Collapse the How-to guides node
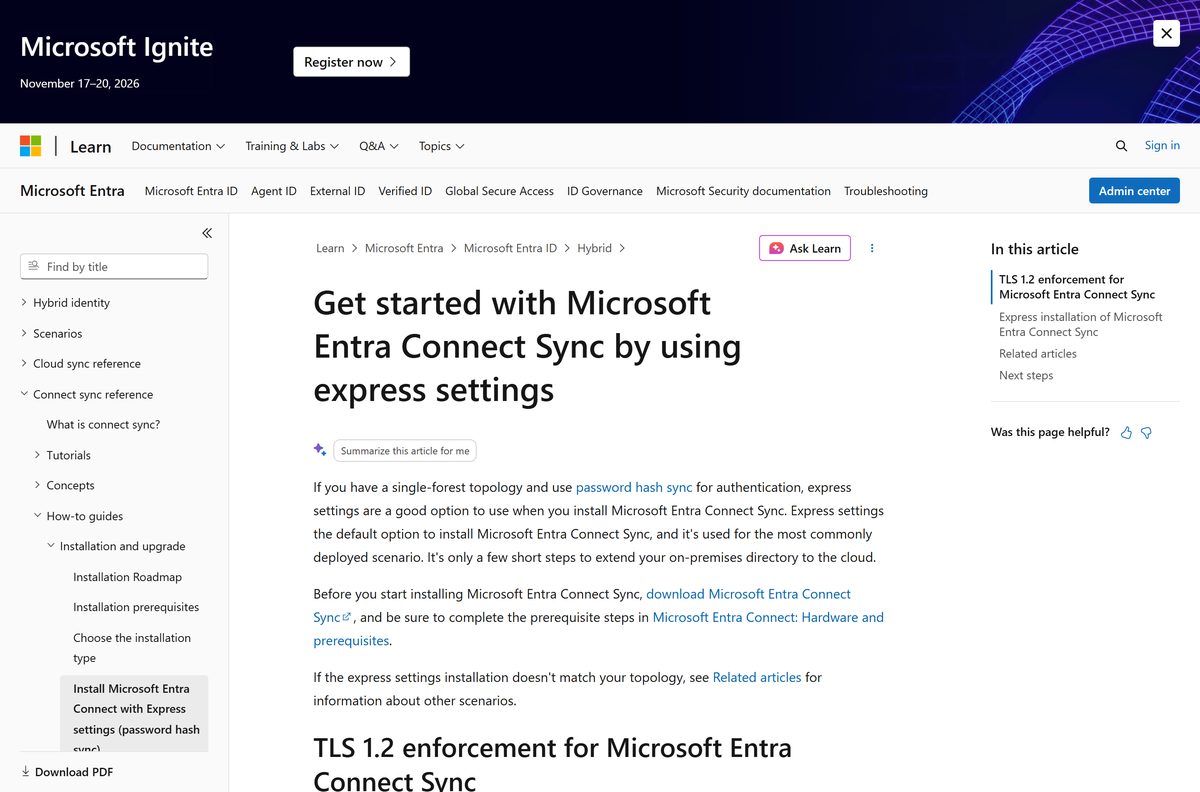 pyautogui.click(x=38, y=516)
